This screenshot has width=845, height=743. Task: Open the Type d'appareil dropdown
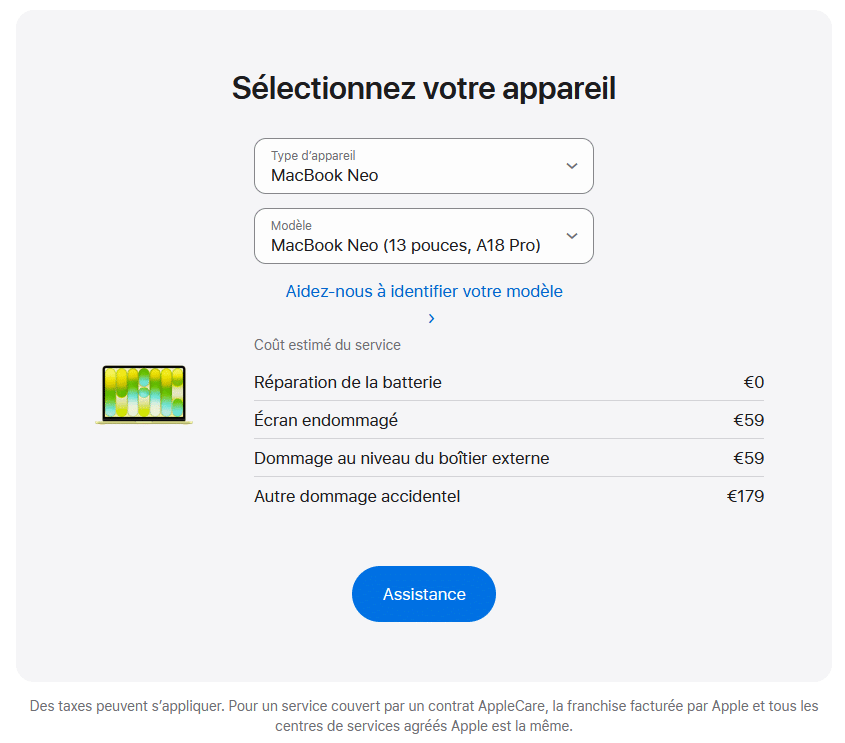coord(423,165)
